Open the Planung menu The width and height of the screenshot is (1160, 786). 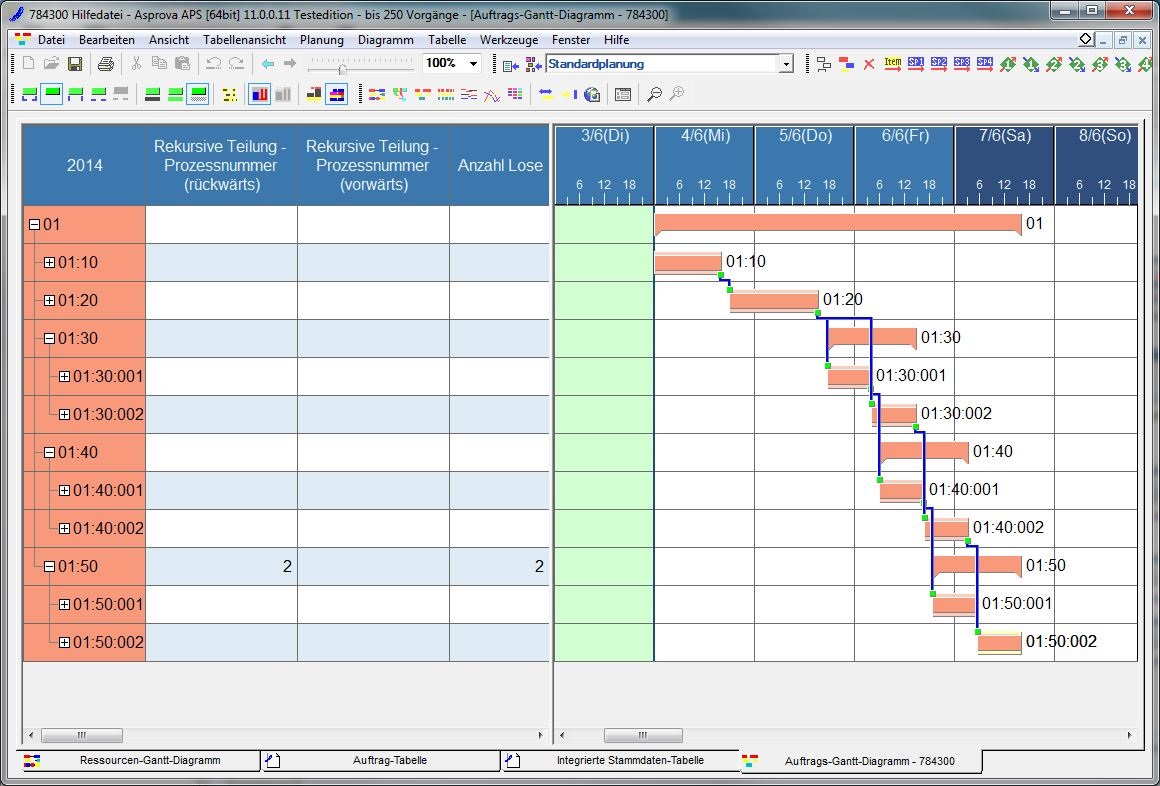(x=321, y=40)
